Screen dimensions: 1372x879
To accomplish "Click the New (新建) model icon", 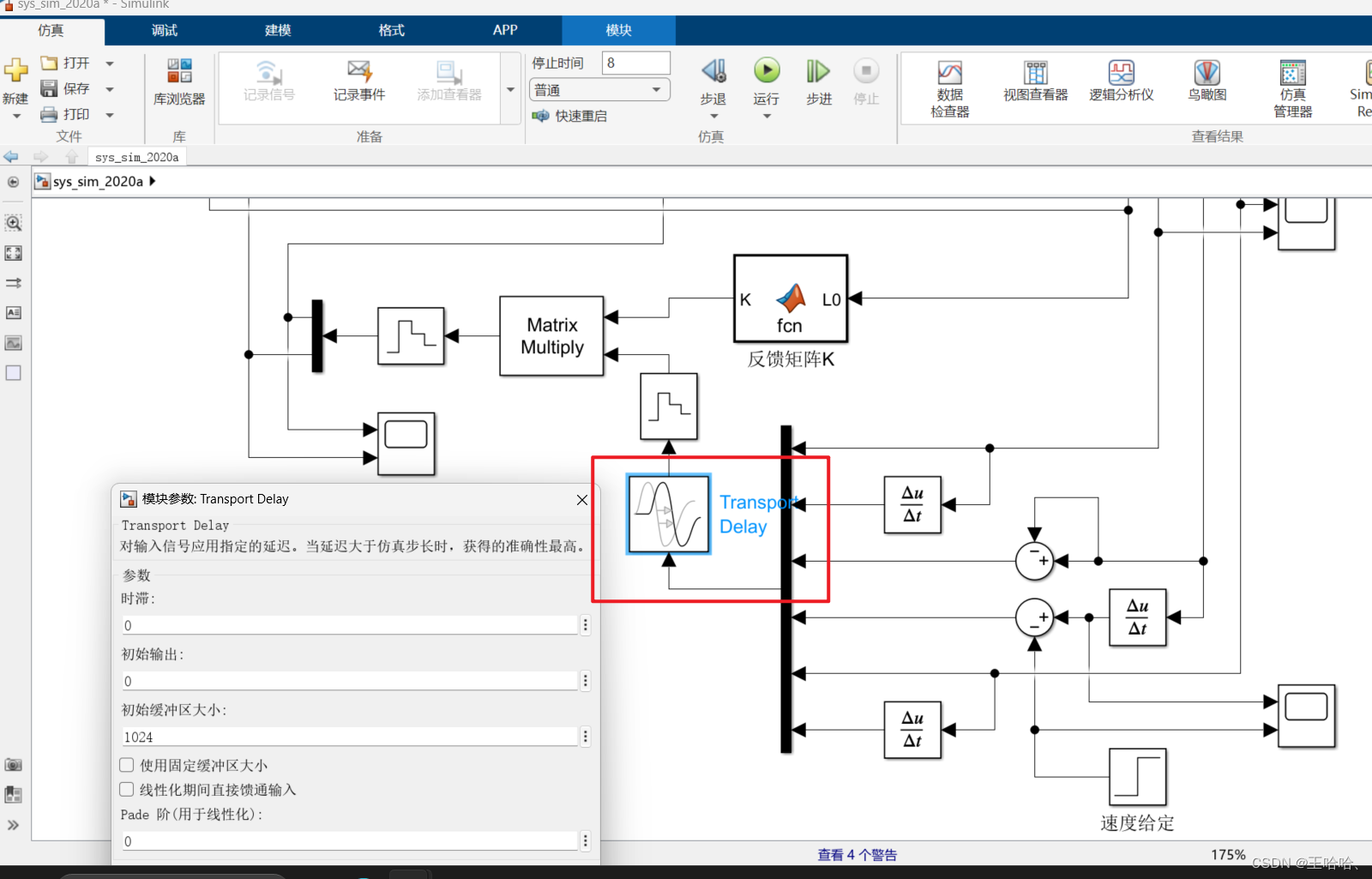I will 15,70.
